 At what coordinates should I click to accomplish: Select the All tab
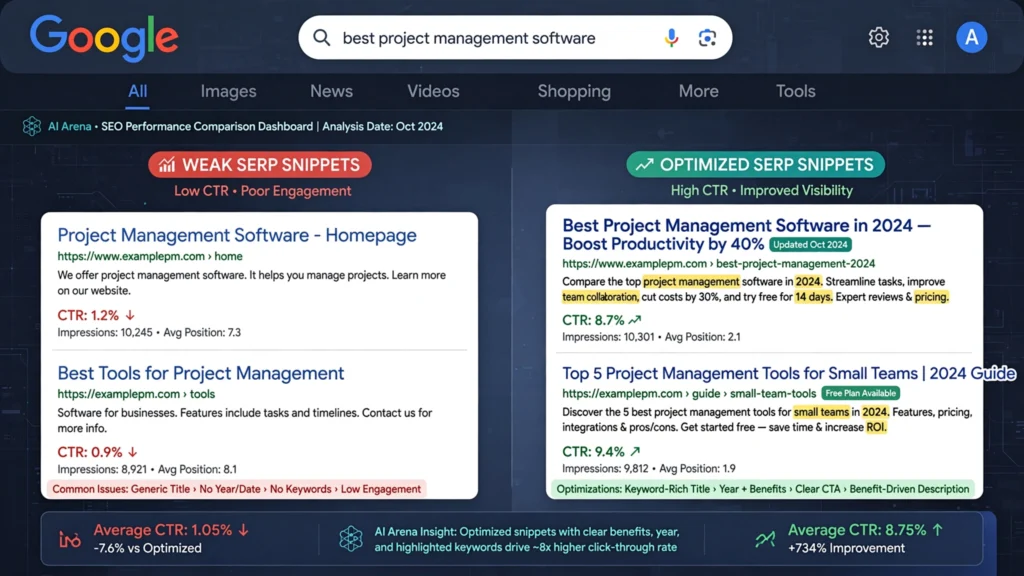tap(137, 91)
